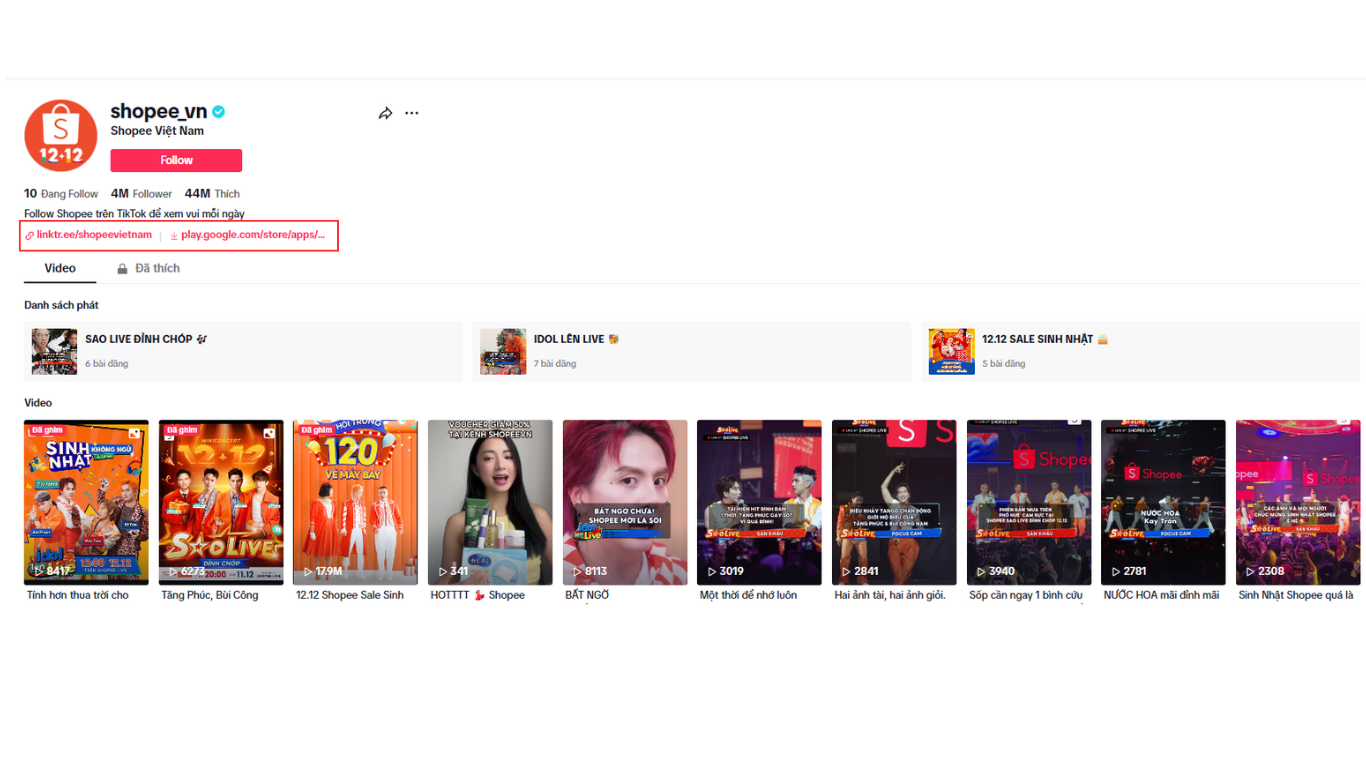Follow the shopee_vn account

176,160
